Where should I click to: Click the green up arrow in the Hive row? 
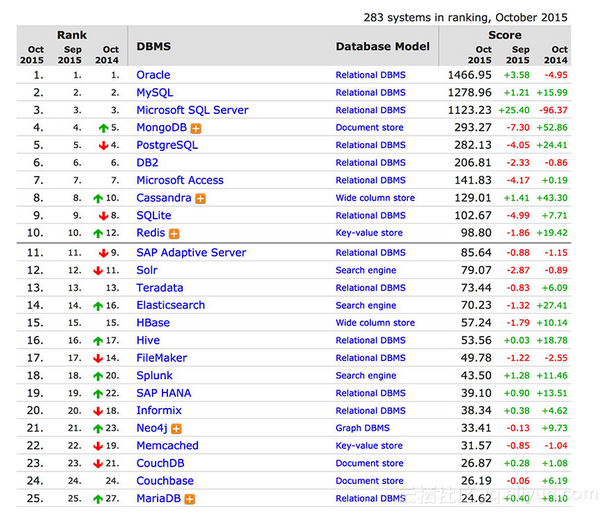click(98, 341)
